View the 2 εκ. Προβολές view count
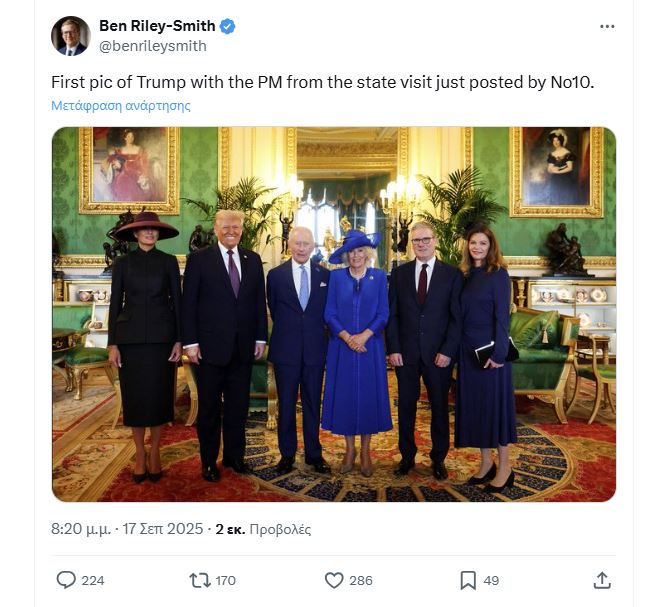The image size is (647, 607). 263,528
